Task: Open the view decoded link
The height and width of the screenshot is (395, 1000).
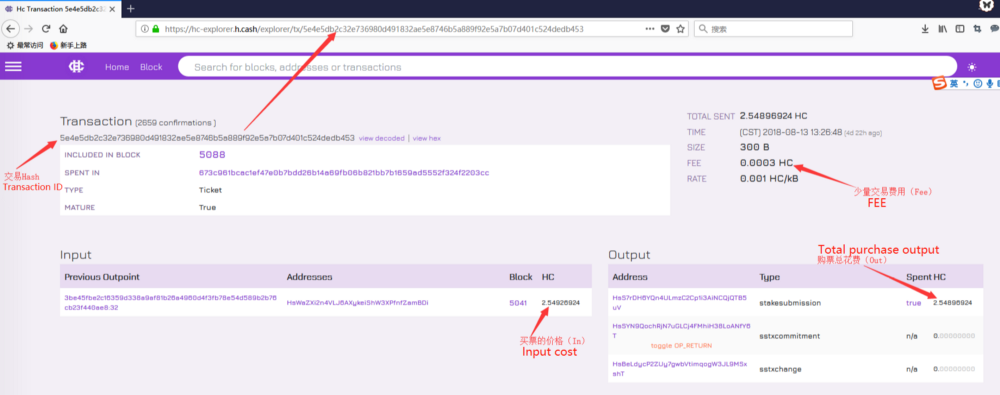Action: click(381, 138)
